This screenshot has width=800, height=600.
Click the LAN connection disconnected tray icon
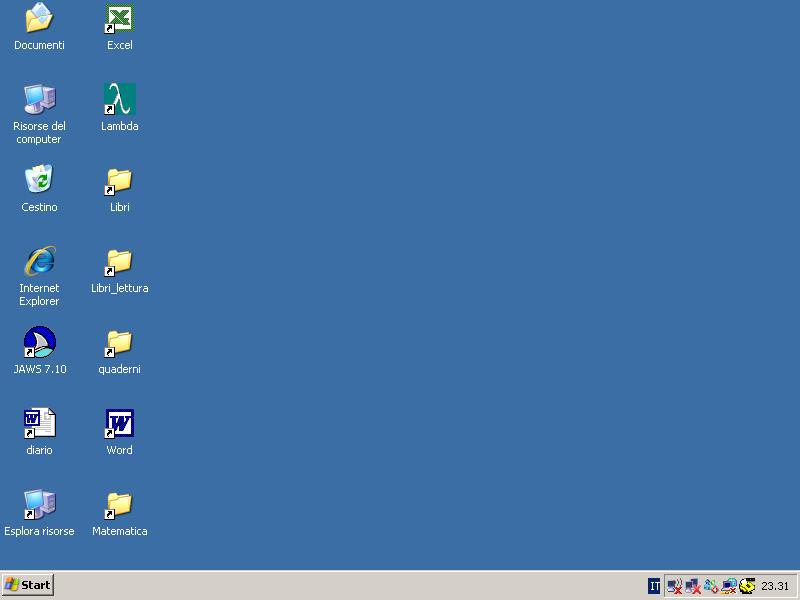[692, 586]
